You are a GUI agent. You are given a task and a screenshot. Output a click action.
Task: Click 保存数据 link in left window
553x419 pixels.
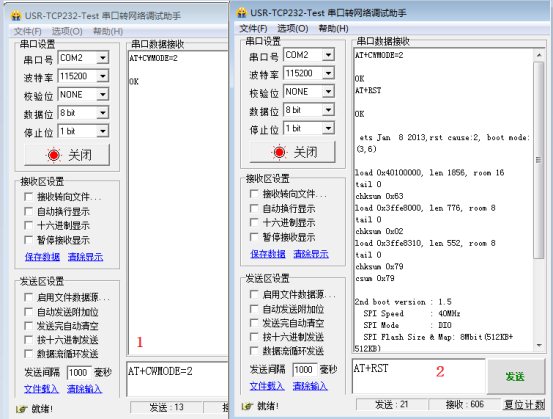tap(42, 257)
